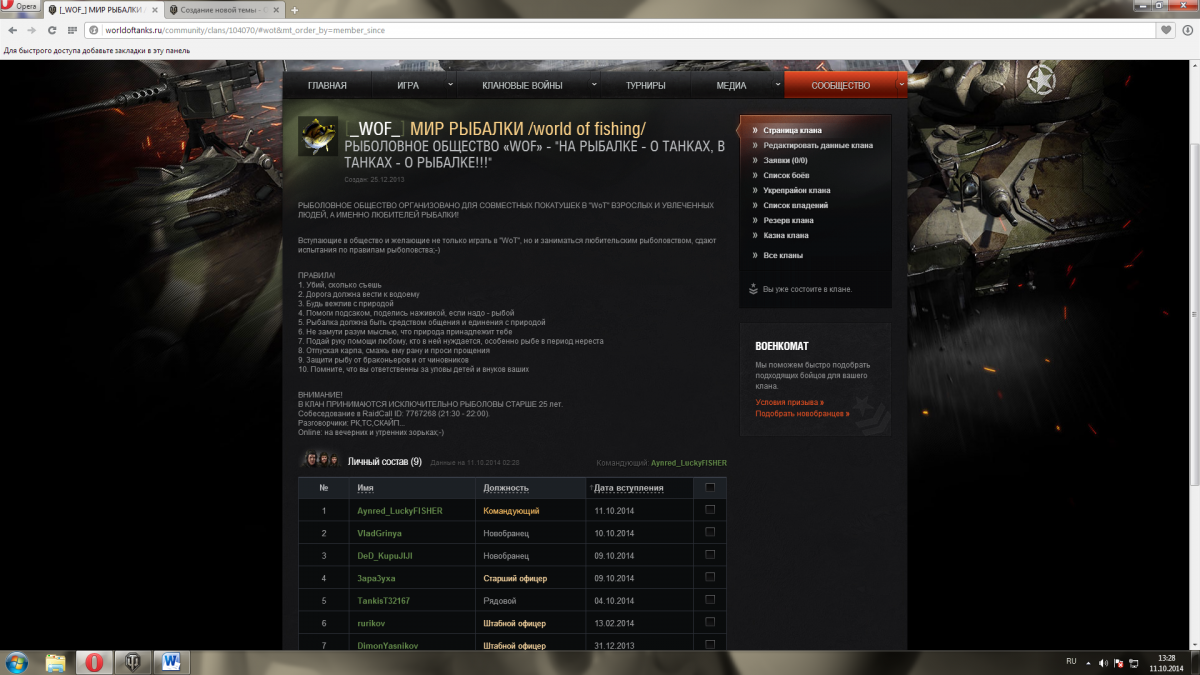Click the personnel soldiers avatar icon
The height and width of the screenshot is (675, 1200).
coord(320,459)
